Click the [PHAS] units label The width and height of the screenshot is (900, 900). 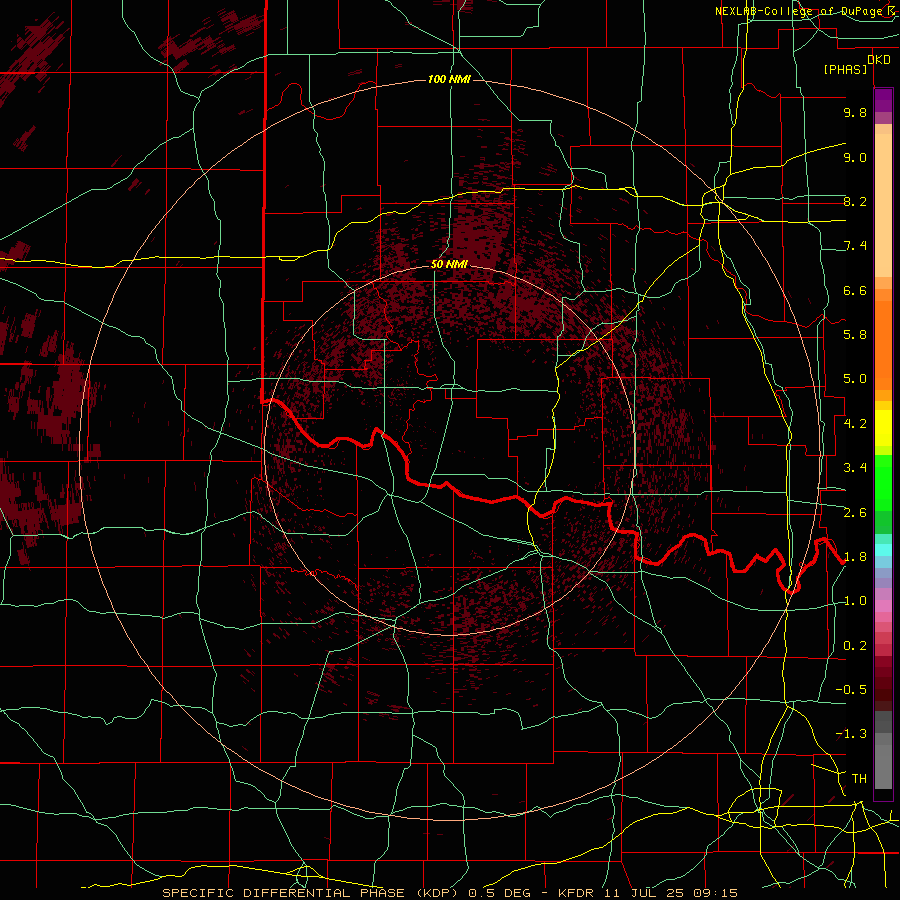point(845,70)
